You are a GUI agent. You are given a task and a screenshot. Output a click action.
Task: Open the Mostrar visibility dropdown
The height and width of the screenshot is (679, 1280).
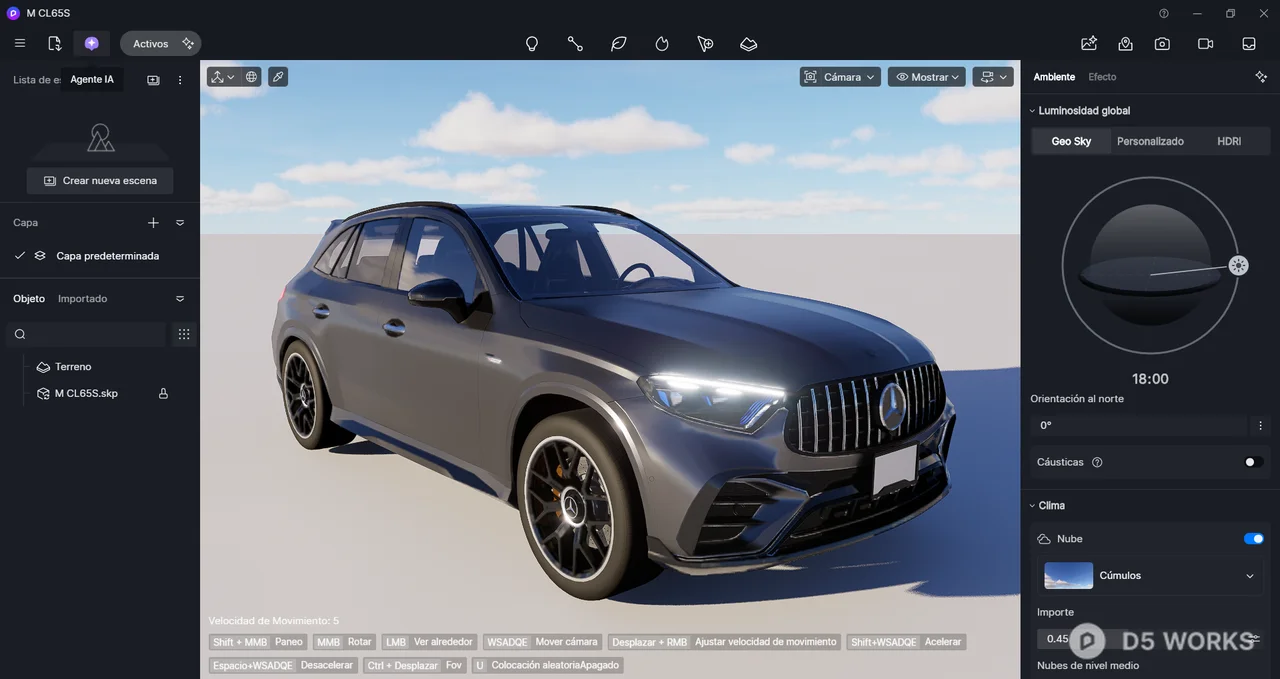927,77
